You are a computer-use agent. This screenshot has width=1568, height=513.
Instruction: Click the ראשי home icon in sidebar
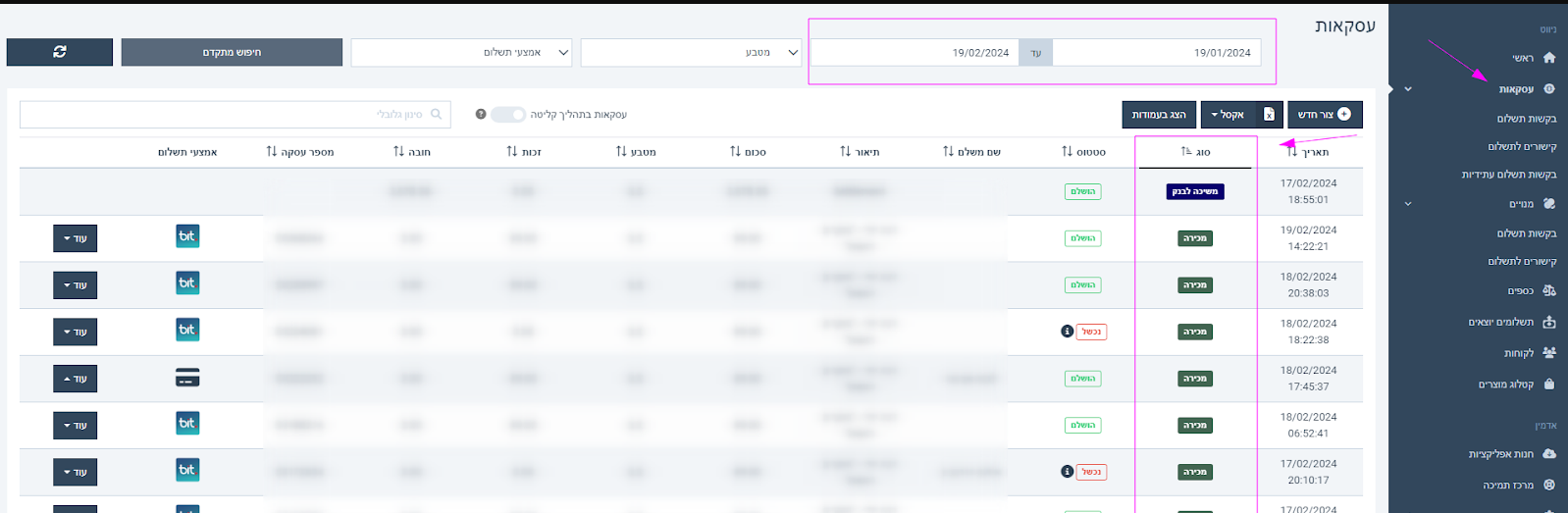coord(1549,58)
